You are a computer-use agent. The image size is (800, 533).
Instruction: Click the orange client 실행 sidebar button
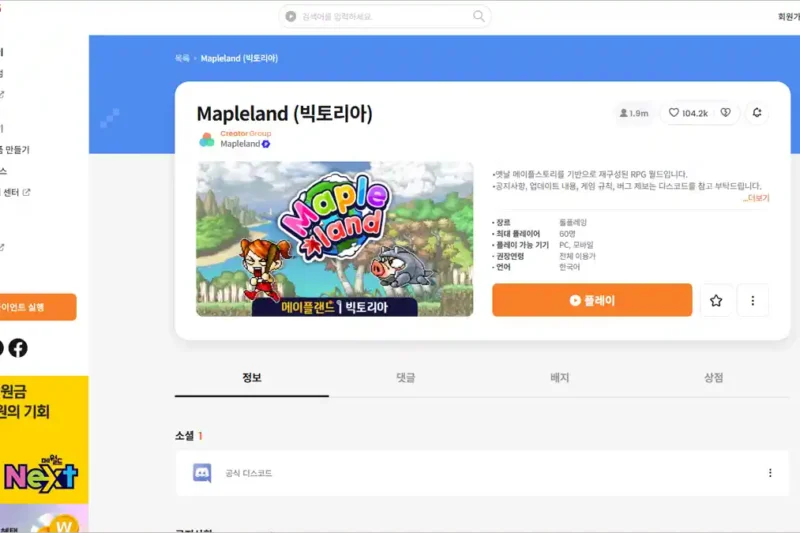37,307
